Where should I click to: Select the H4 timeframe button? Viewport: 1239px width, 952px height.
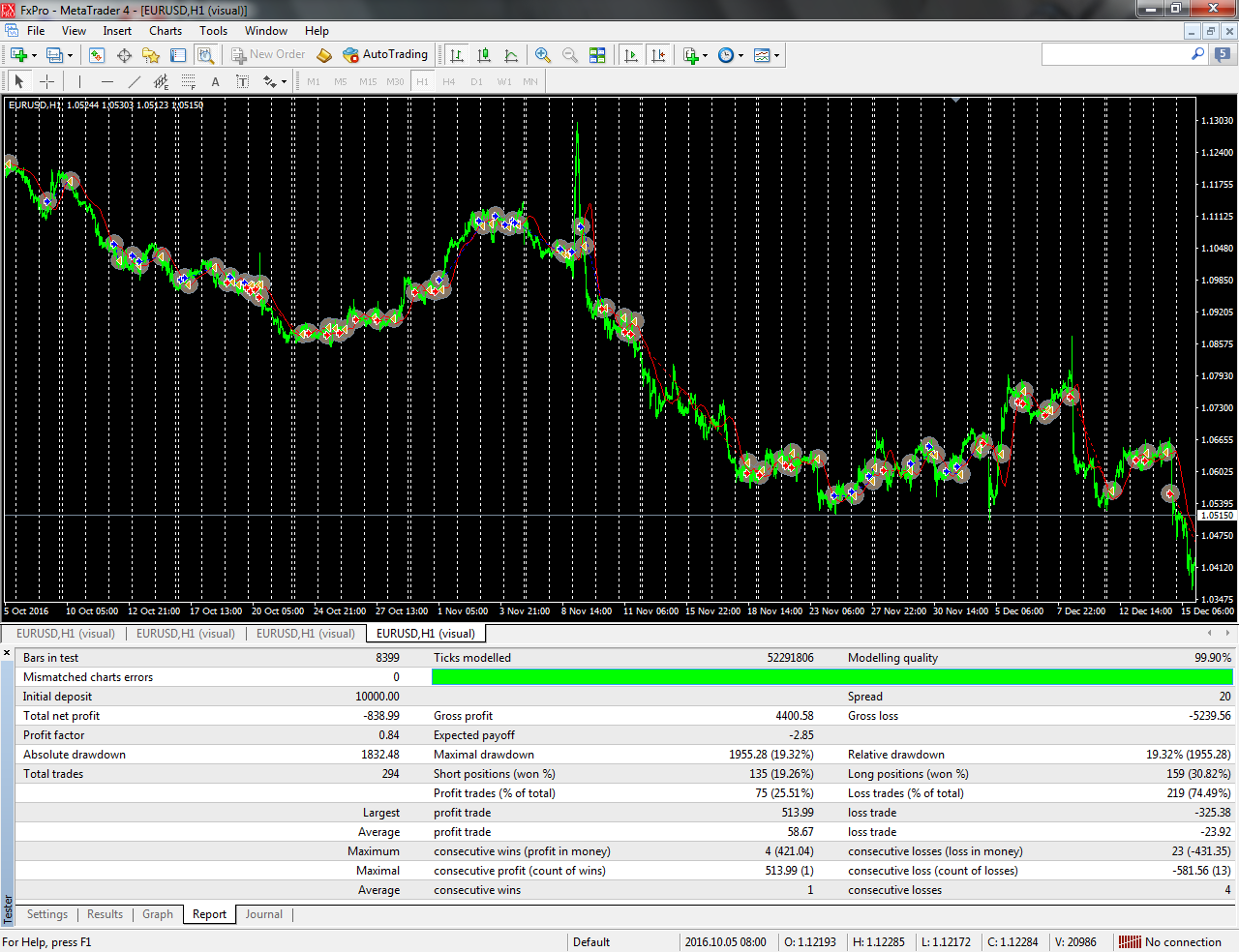[449, 82]
